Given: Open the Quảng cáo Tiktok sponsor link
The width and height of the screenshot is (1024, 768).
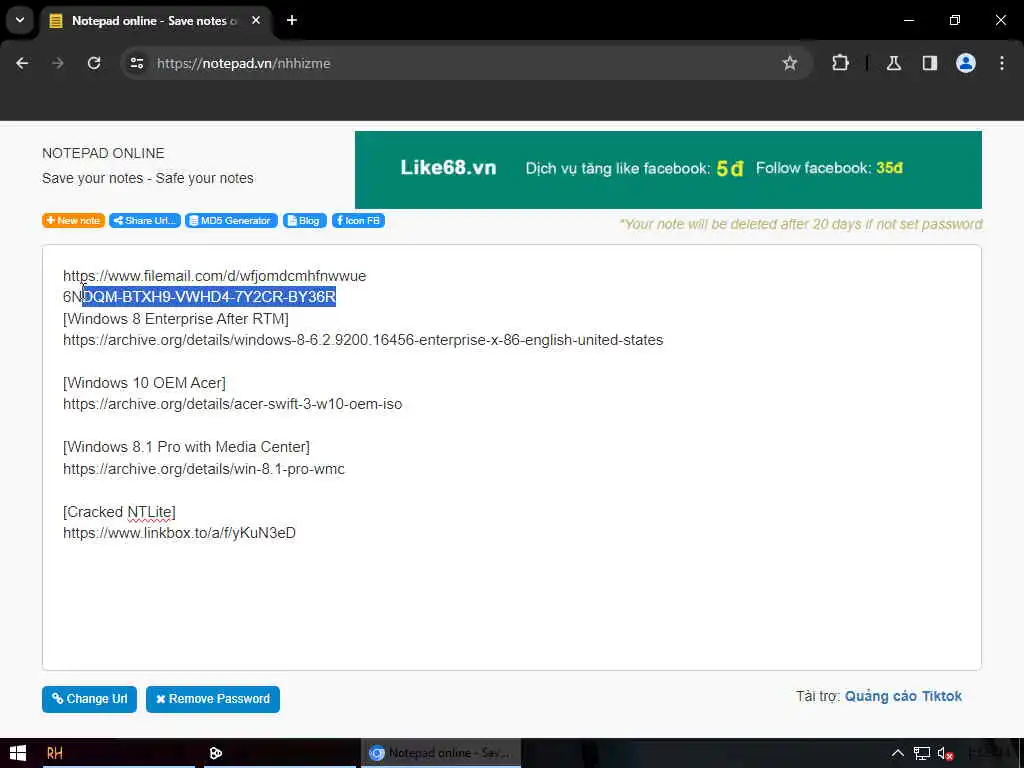Looking at the screenshot, I should coord(903,696).
